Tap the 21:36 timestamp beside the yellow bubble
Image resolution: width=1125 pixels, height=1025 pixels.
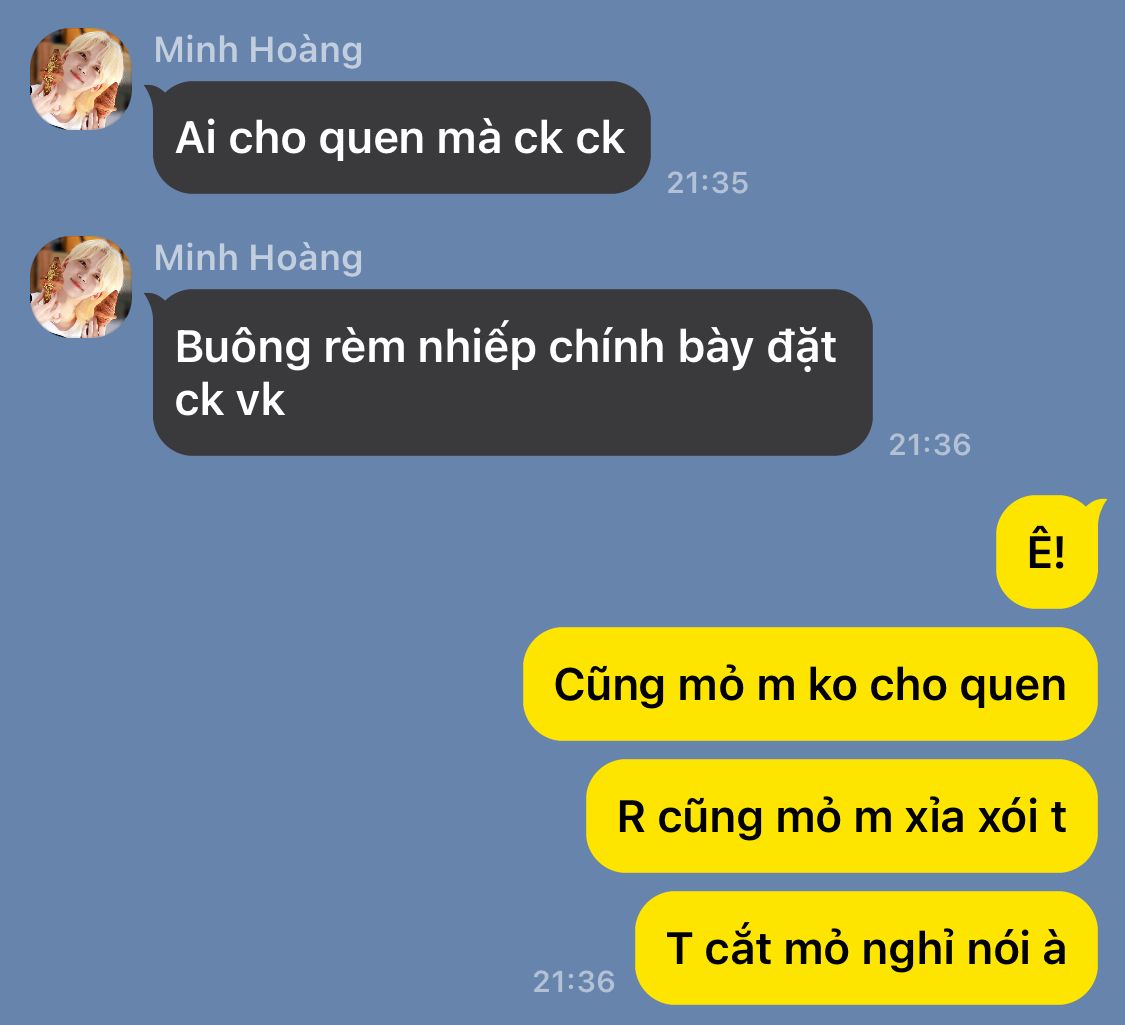coord(574,981)
